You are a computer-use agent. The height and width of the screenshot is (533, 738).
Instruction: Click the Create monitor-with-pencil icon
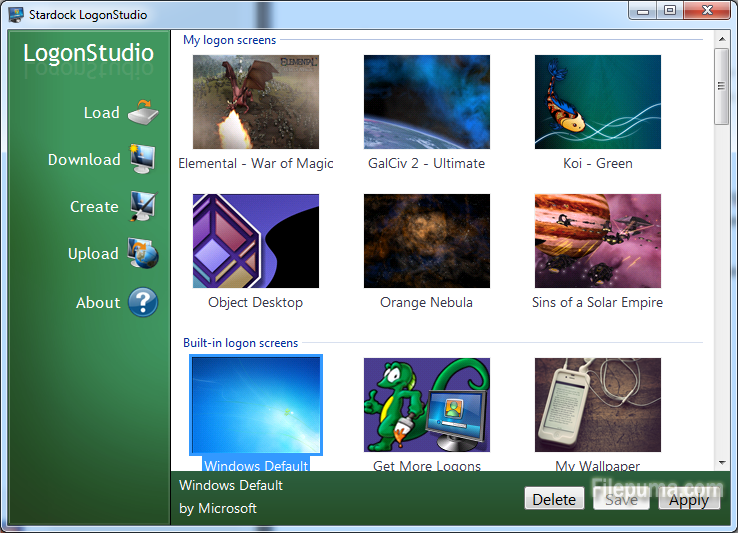point(143,206)
